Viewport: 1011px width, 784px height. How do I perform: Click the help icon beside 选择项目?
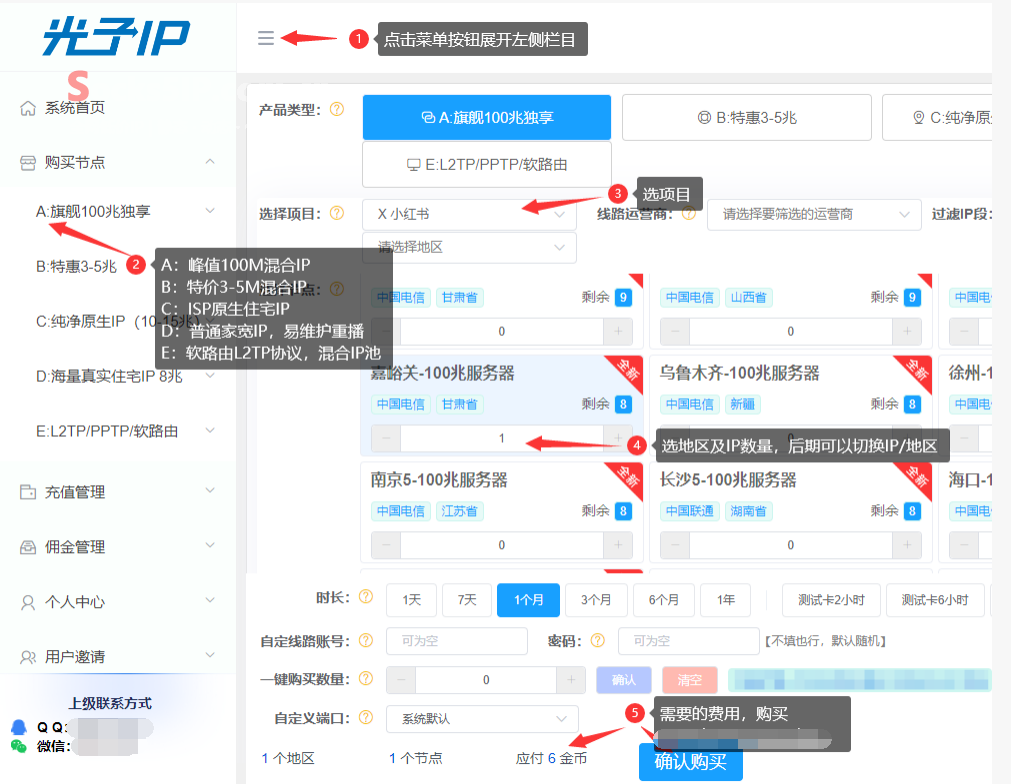[x=337, y=213]
